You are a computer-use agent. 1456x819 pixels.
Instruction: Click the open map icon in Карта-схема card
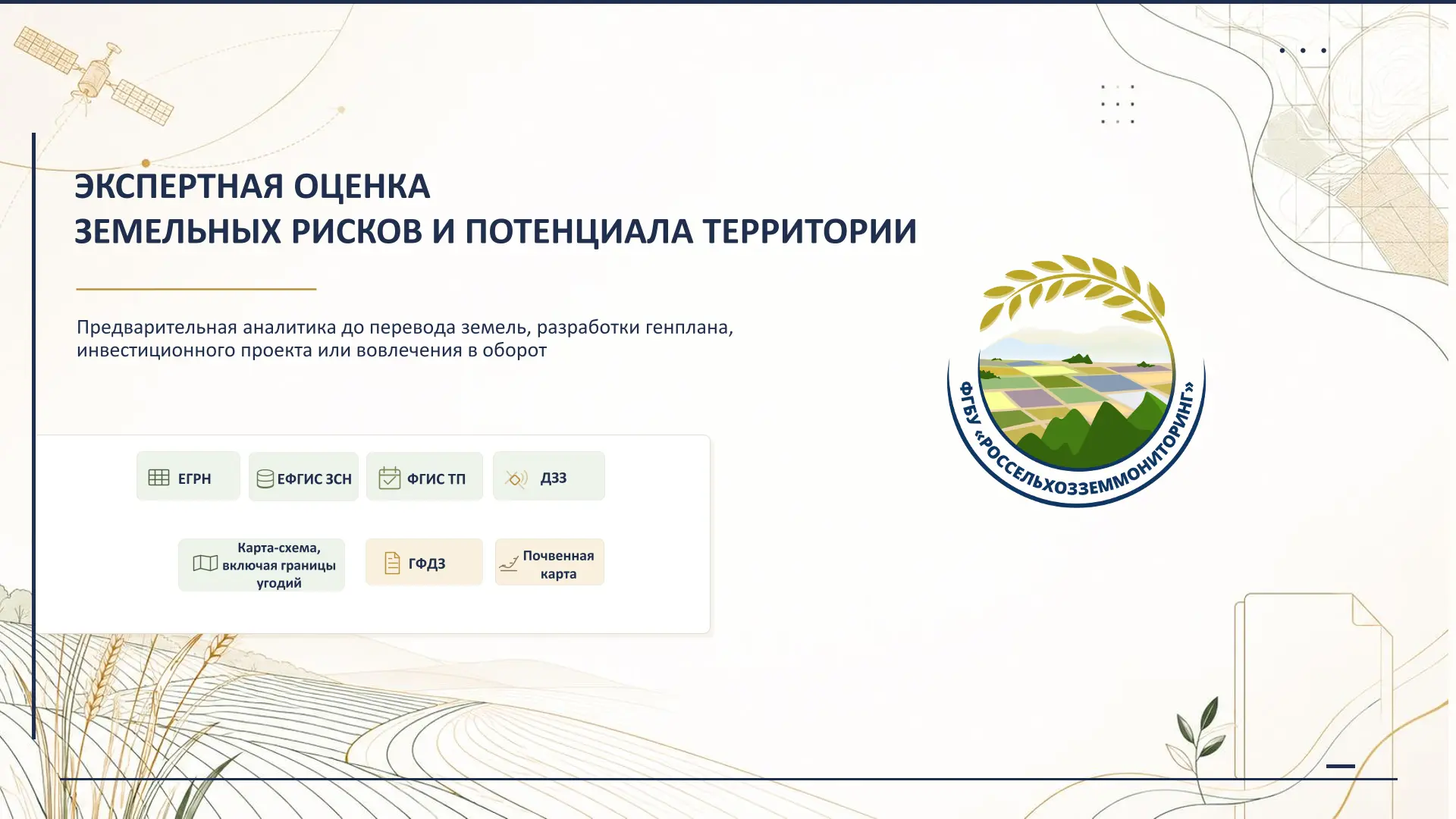(205, 563)
